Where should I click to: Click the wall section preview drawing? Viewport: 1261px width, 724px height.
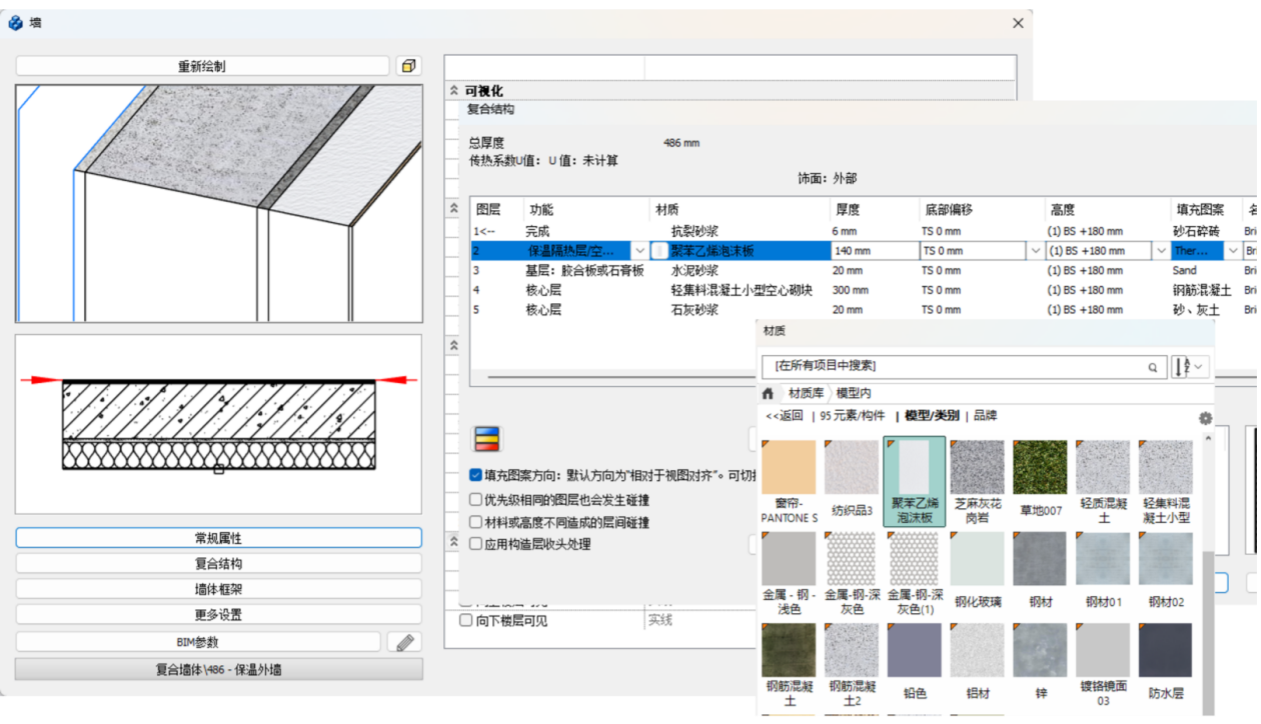click(x=219, y=425)
